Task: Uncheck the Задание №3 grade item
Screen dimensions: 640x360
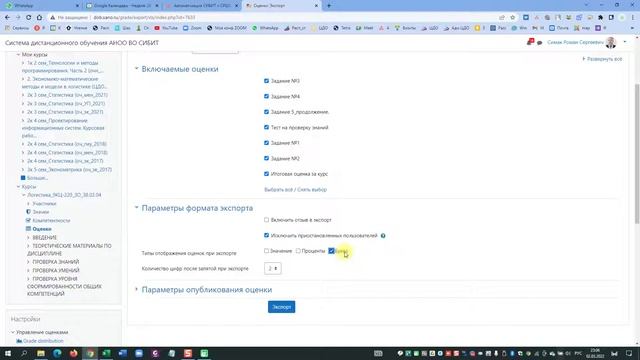Action: (x=267, y=81)
